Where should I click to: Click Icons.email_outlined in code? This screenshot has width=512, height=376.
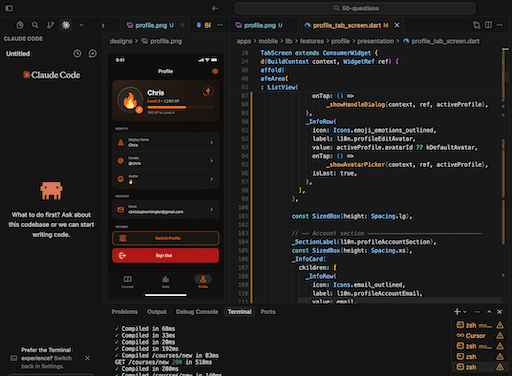coord(369,285)
